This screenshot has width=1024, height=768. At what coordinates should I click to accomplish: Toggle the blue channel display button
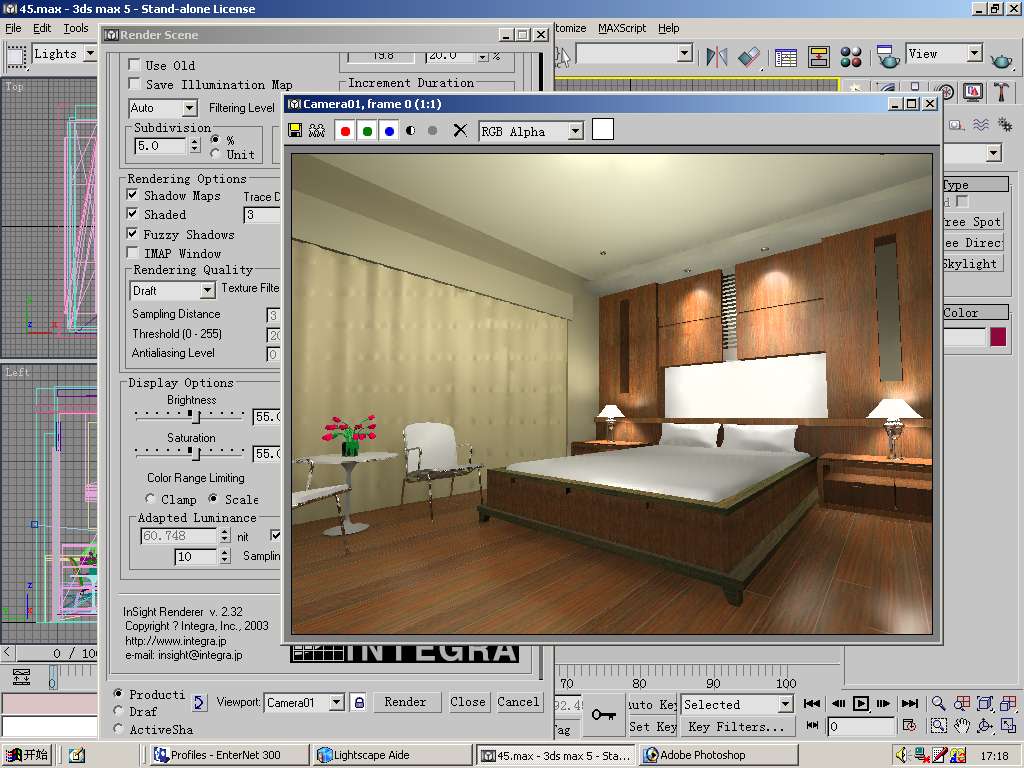click(x=389, y=131)
